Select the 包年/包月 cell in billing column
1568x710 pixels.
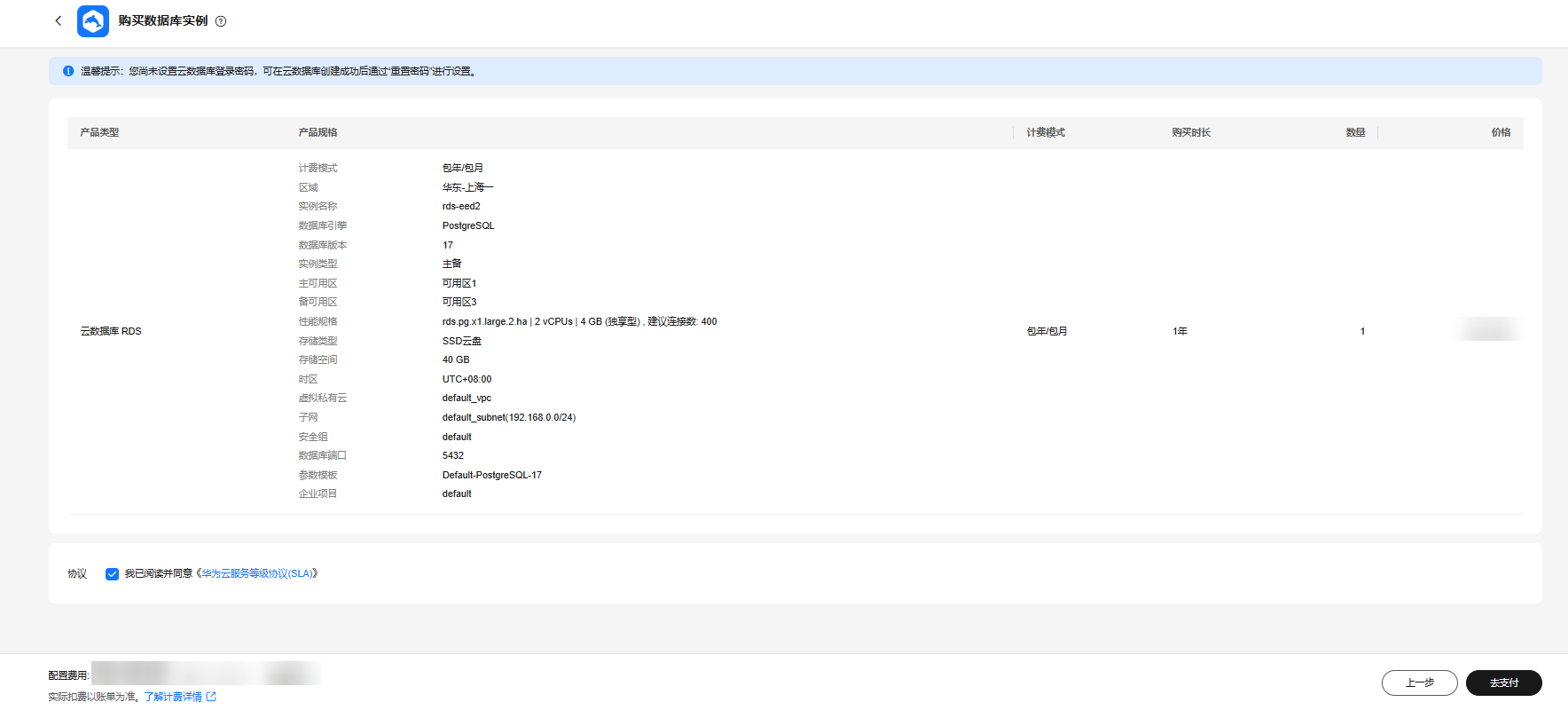tap(1047, 331)
